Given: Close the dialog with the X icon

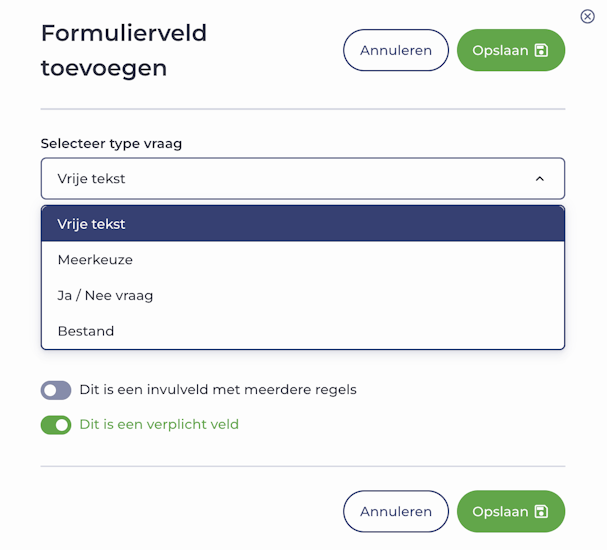Looking at the screenshot, I should [x=587, y=16].
